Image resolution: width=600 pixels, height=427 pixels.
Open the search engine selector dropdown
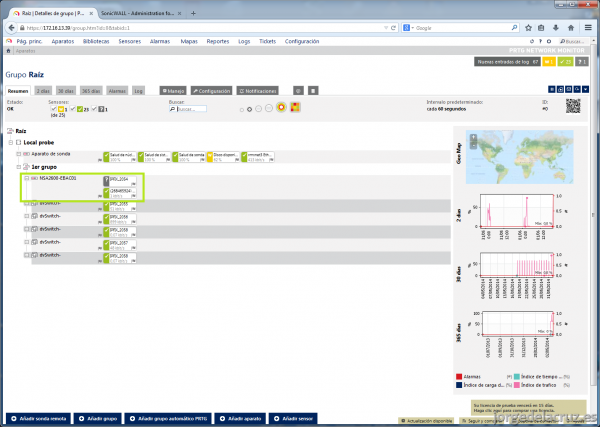[x=408, y=28]
